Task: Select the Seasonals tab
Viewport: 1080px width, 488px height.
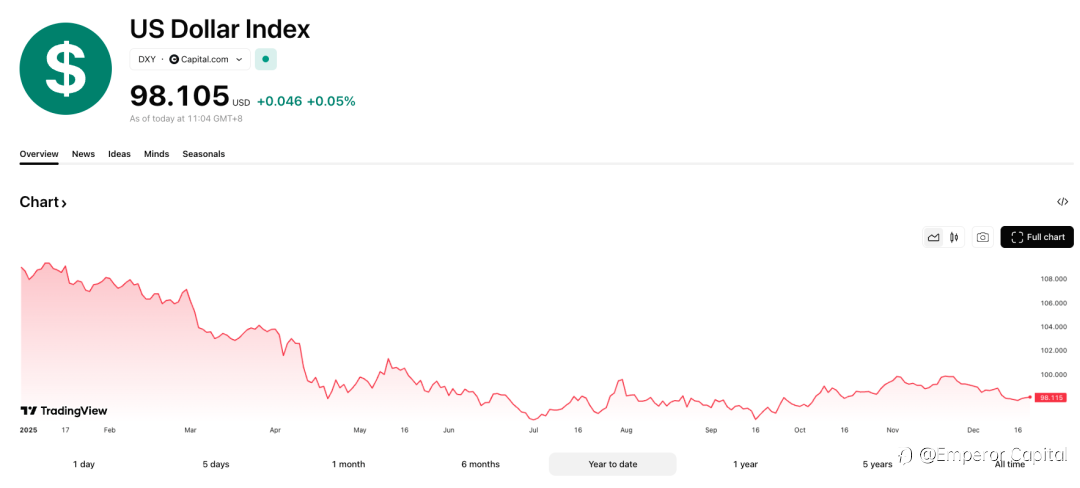Action: (203, 154)
